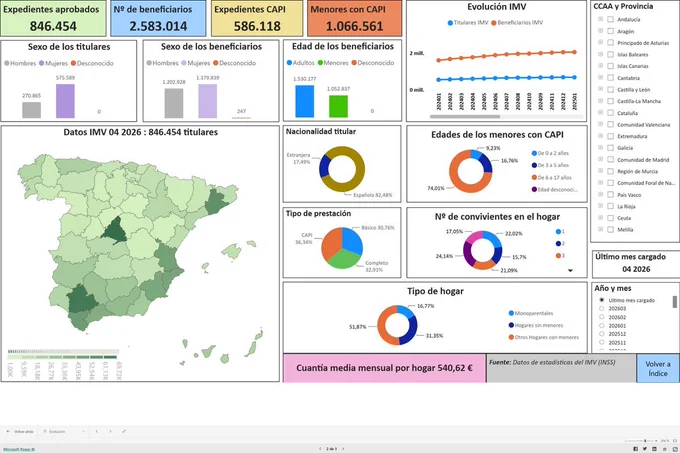Click the Mujeres bar showing 575.589
The height and width of the screenshot is (453, 680).
[x=65, y=101]
